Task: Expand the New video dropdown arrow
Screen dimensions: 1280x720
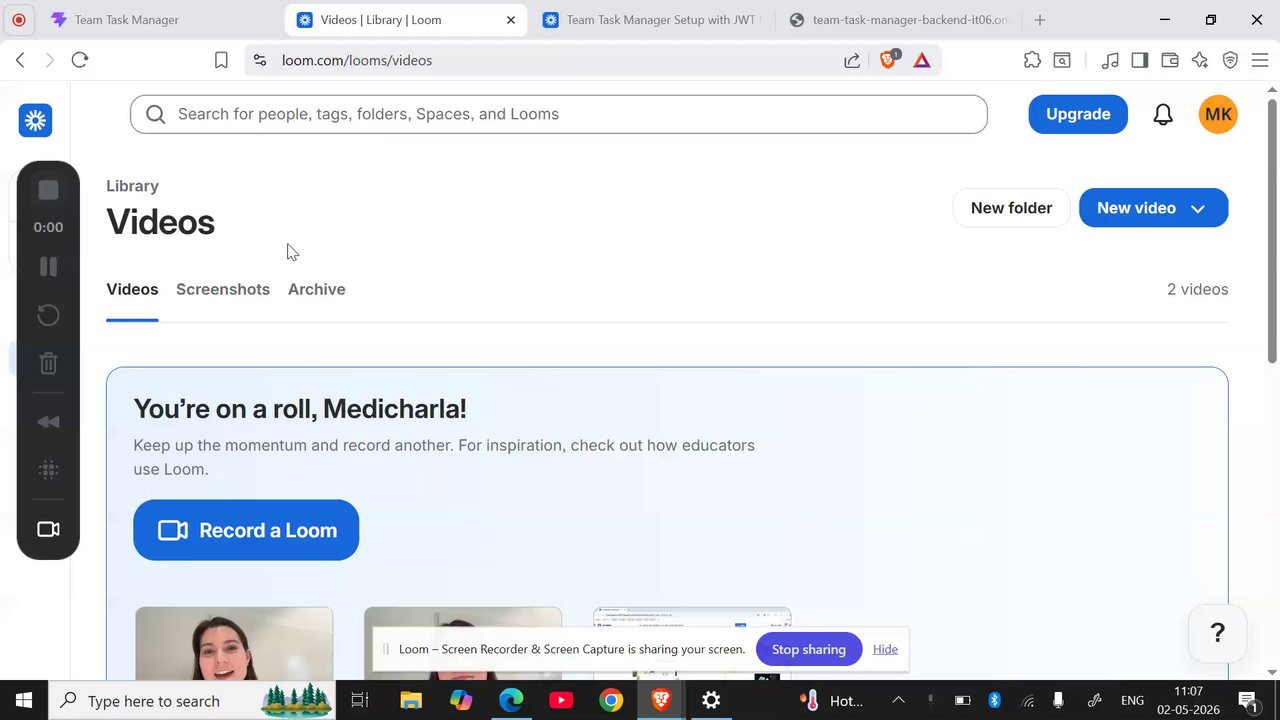Action: click(x=1198, y=208)
